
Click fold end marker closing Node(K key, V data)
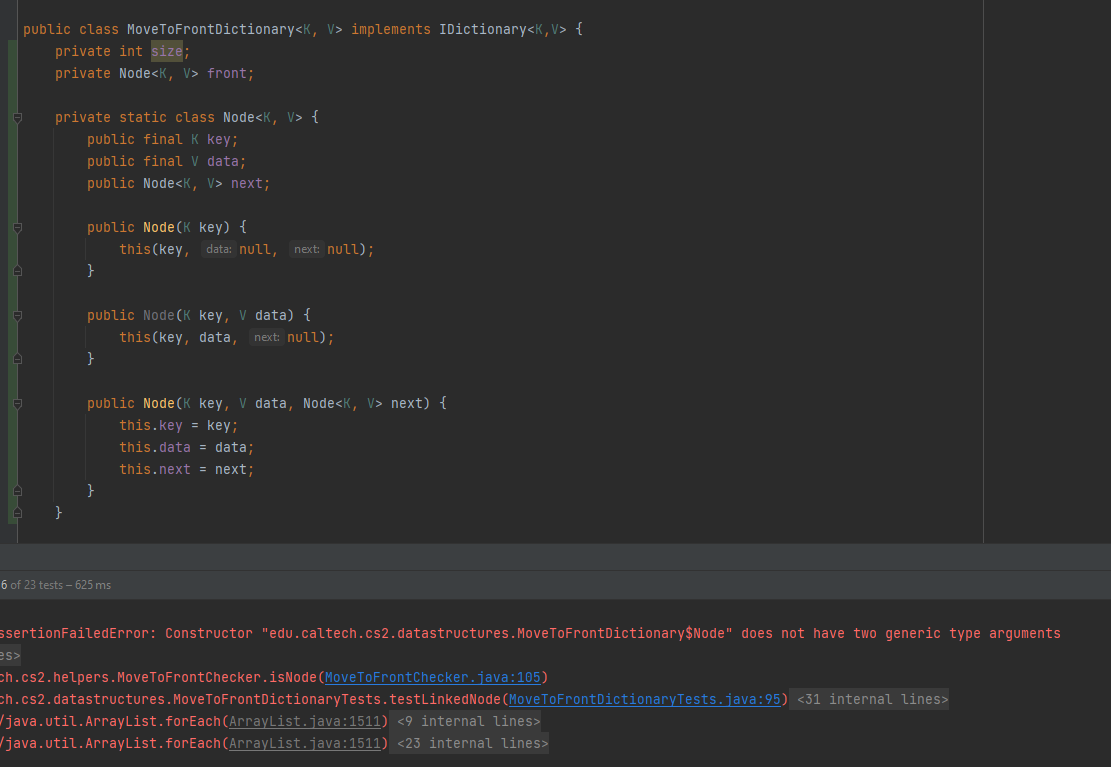pos(17,359)
